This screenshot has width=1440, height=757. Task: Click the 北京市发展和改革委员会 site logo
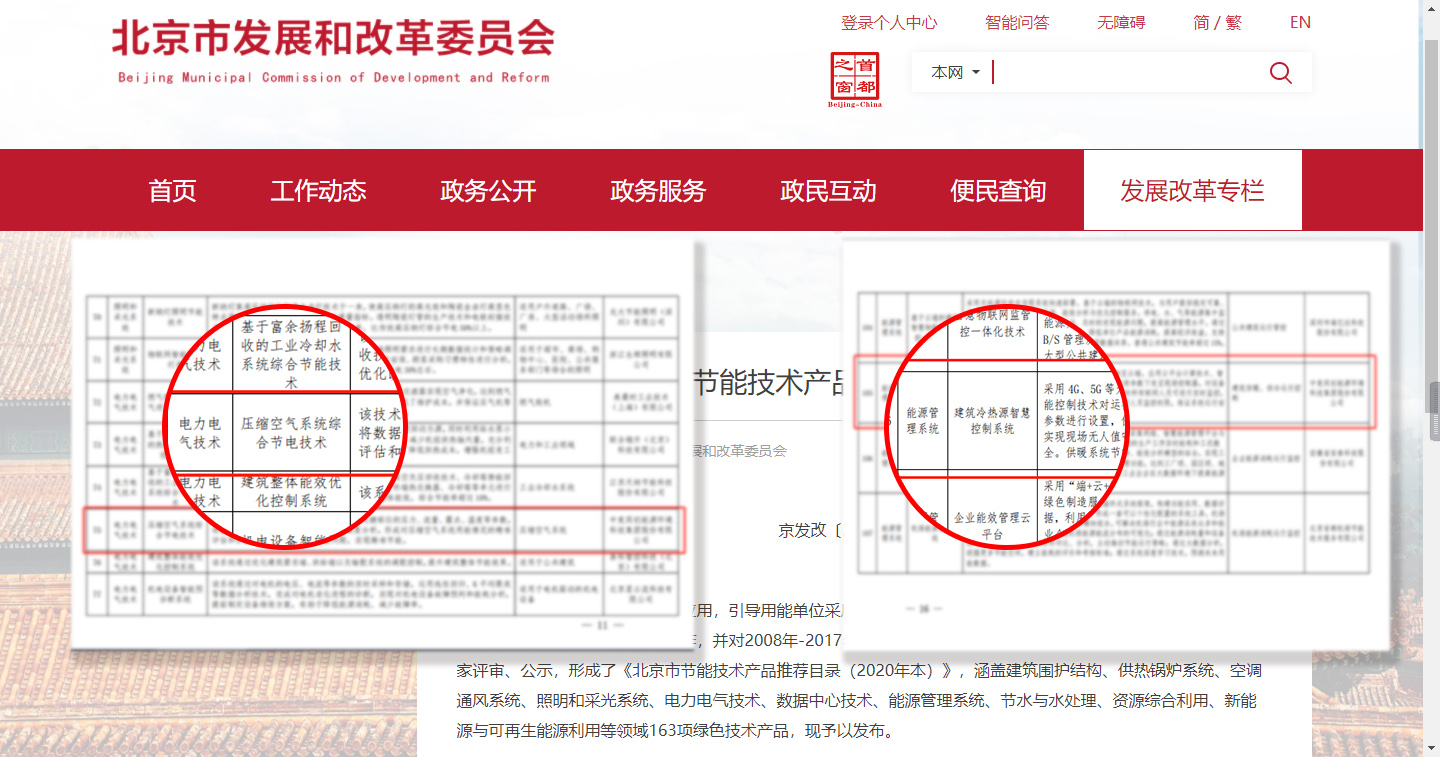[332, 51]
